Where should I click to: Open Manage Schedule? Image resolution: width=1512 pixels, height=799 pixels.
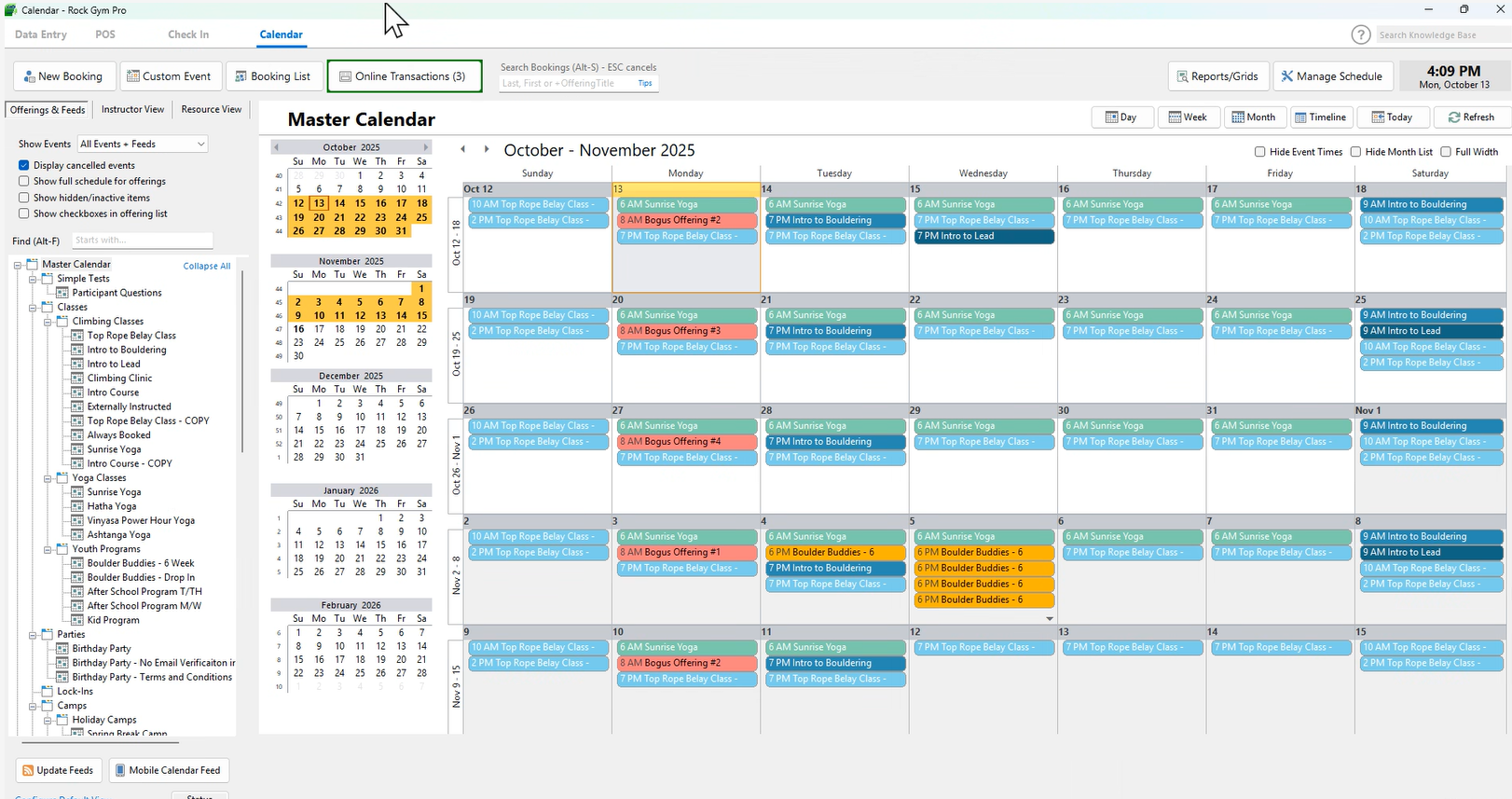pyautogui.click(x=1333, y=76)
